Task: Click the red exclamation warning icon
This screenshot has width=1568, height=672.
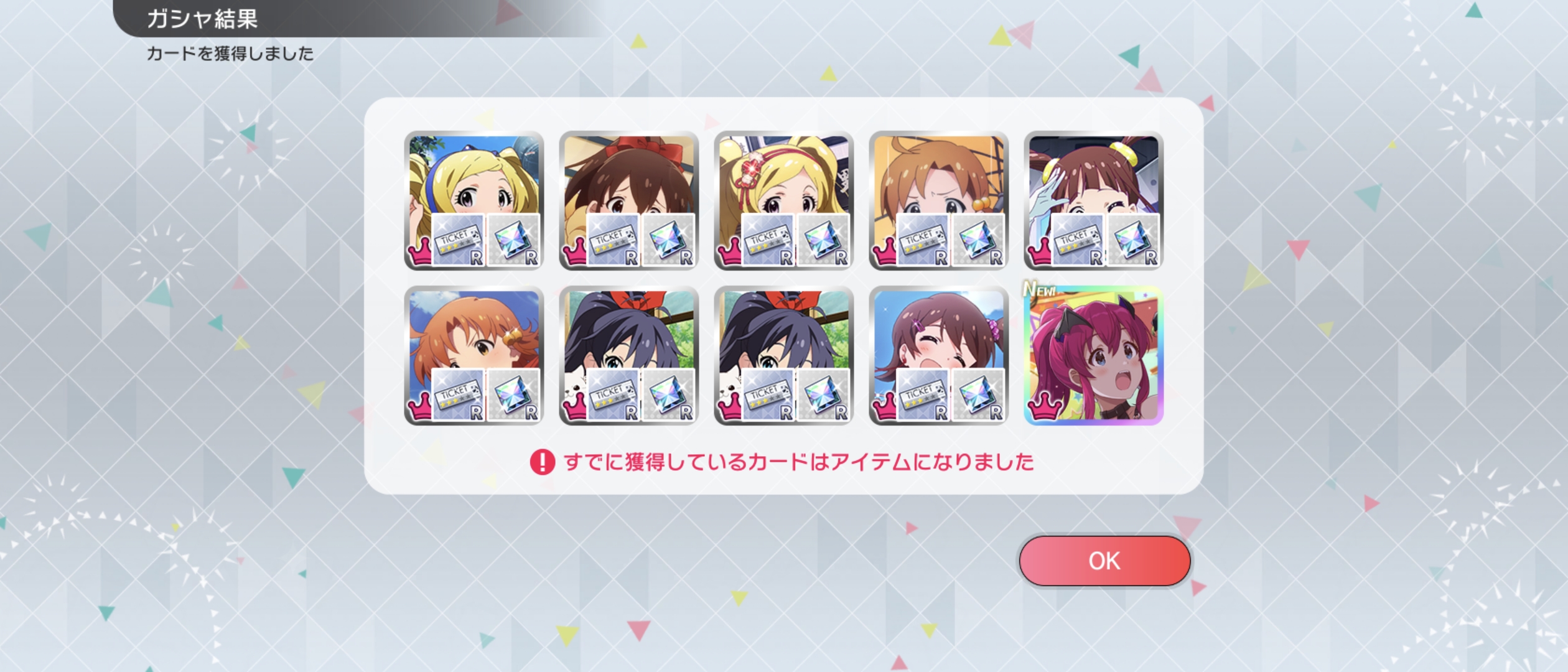Action: [542, 462]
